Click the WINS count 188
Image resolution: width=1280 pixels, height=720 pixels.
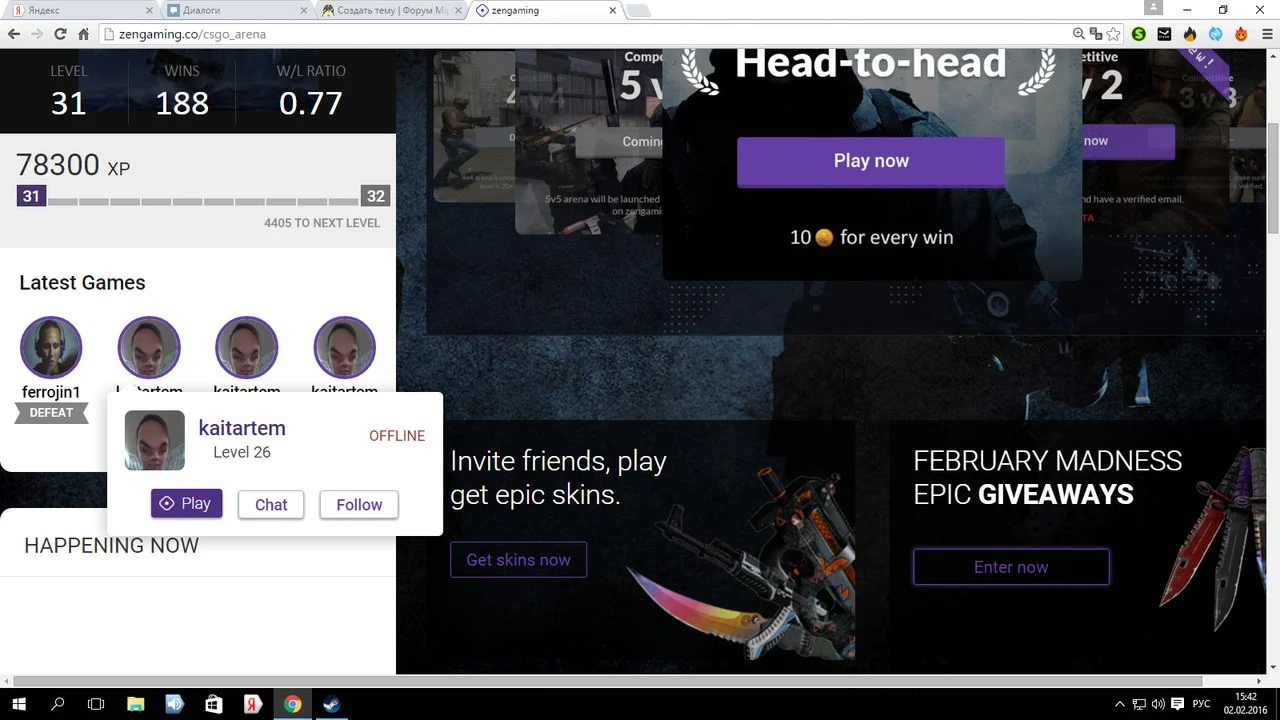click(x=182, y=103)
